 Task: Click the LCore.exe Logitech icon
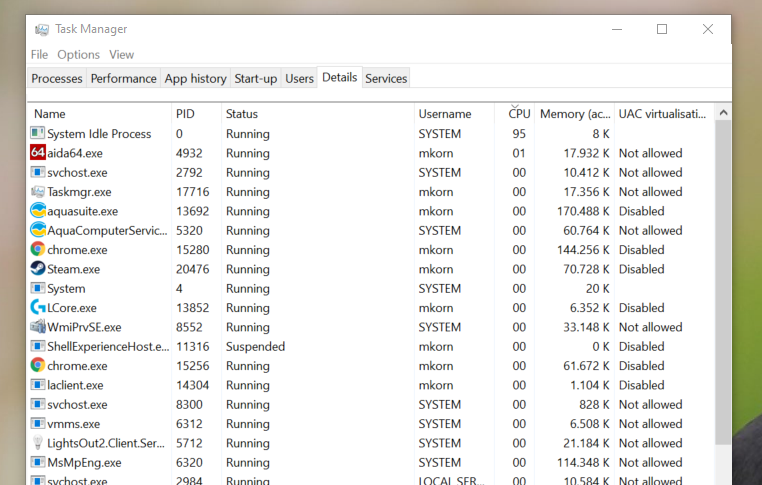[x=37, y=307]
